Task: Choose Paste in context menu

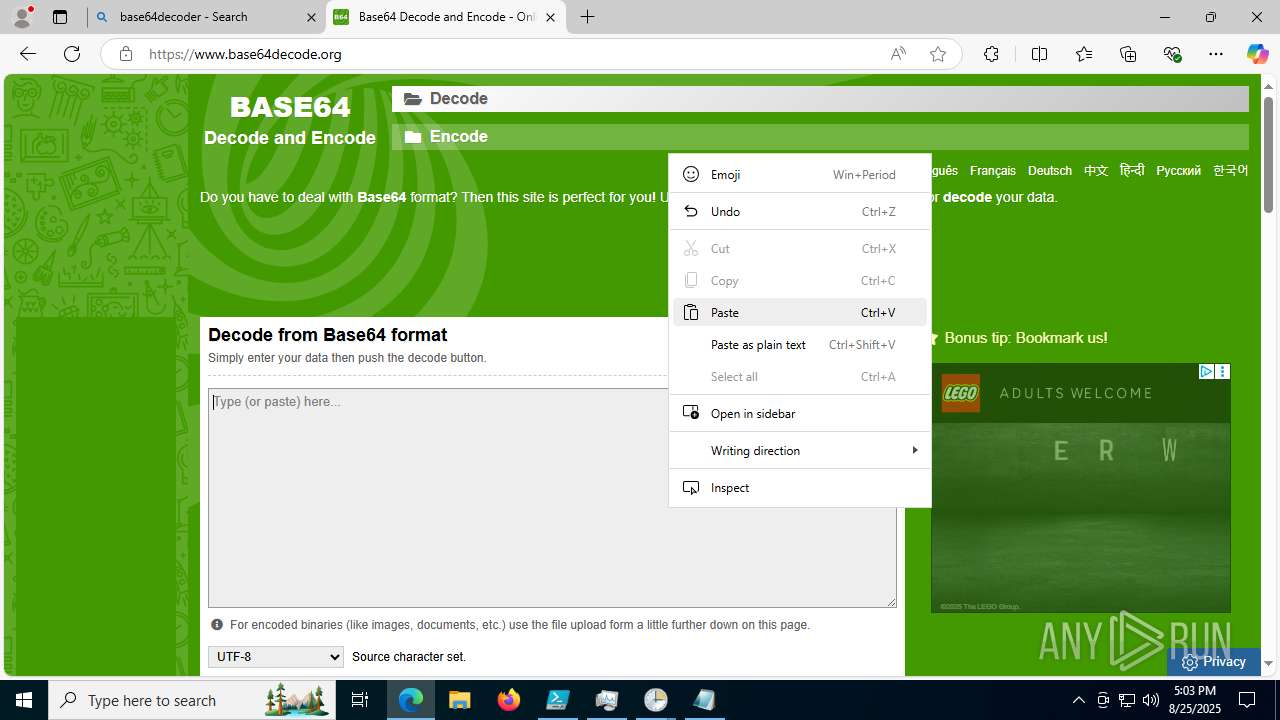Action: pyautogui.click(x=800, y=312)
